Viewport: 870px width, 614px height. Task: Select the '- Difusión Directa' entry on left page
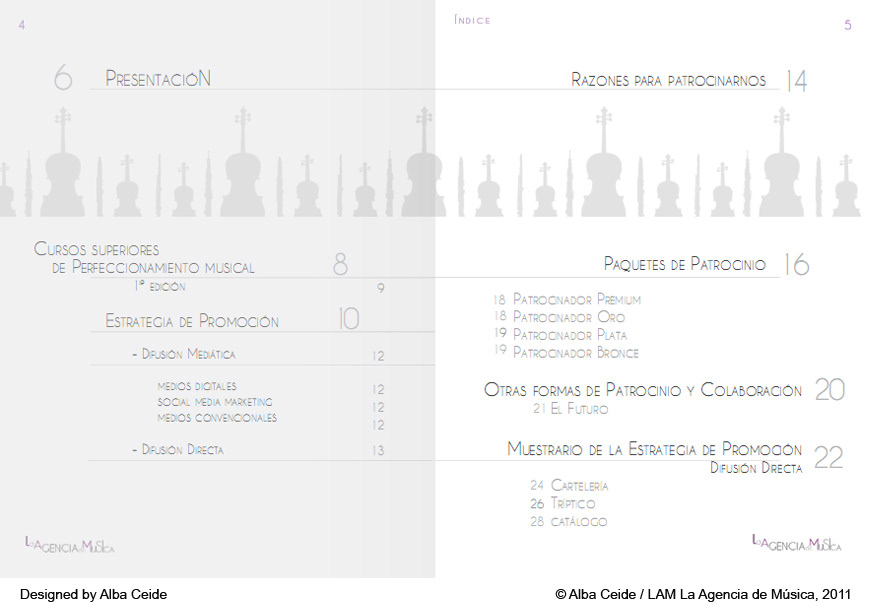(x=178, y=449)
